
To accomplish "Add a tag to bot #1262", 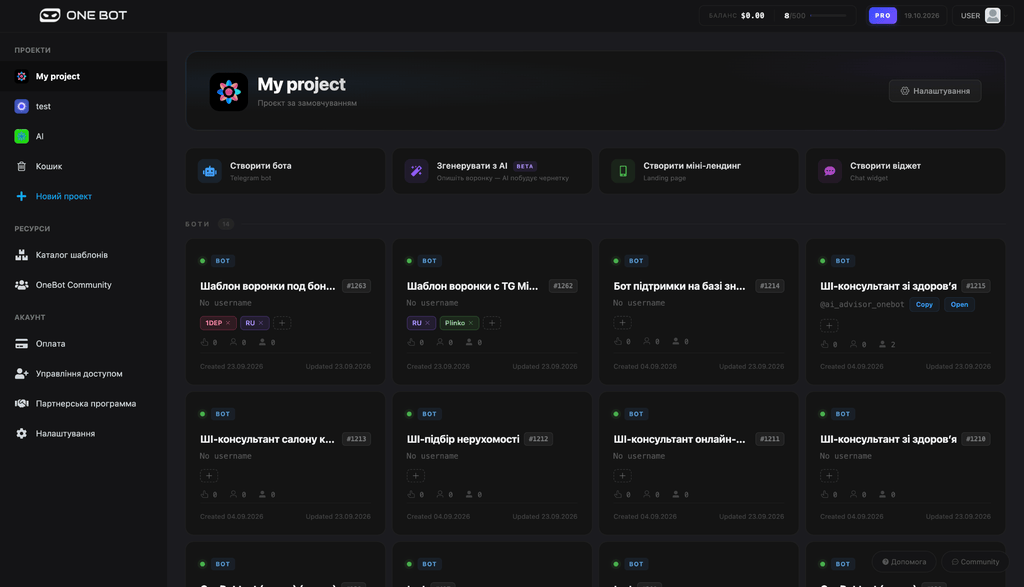I will tap(492, 323).
